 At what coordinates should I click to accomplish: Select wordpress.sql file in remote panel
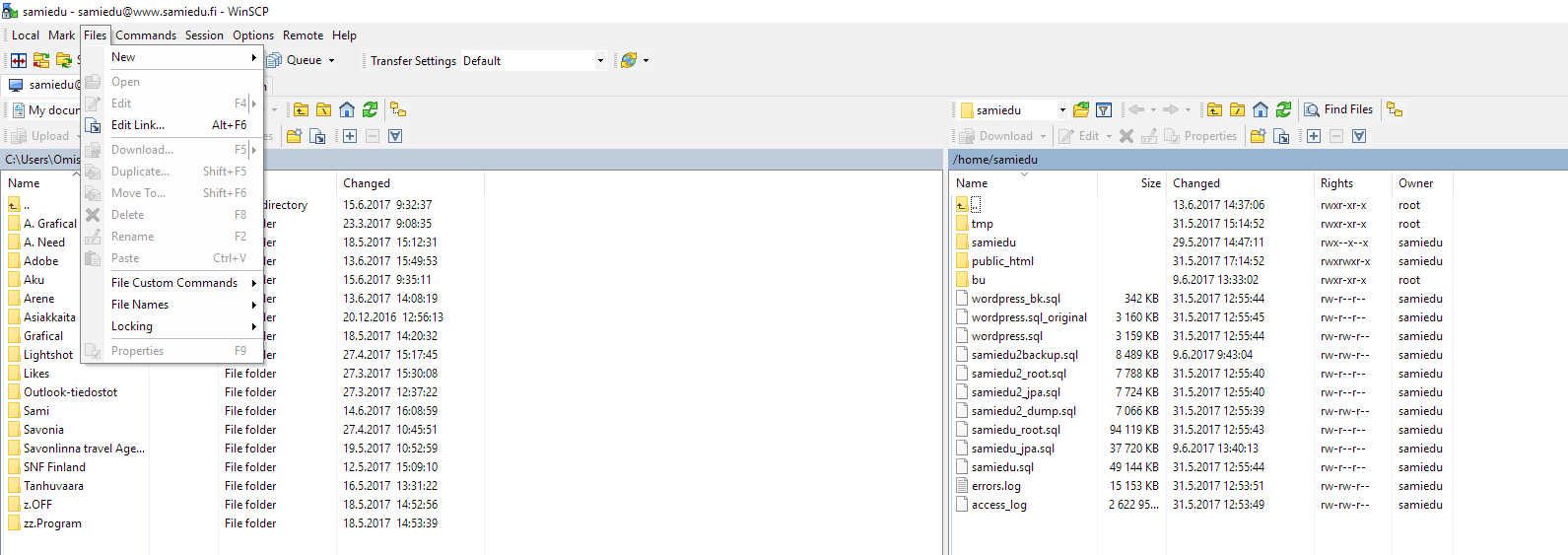(x=1006, y=336)
